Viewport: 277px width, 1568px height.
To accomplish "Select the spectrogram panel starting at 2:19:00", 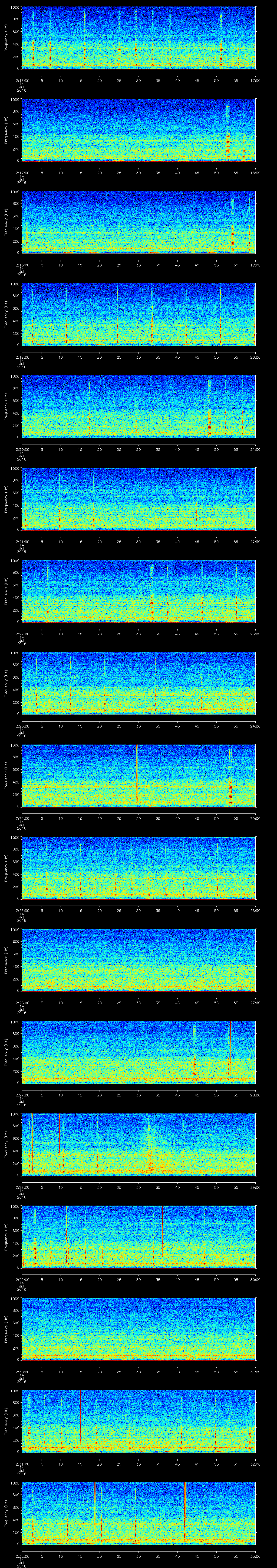I will [138, 315].
